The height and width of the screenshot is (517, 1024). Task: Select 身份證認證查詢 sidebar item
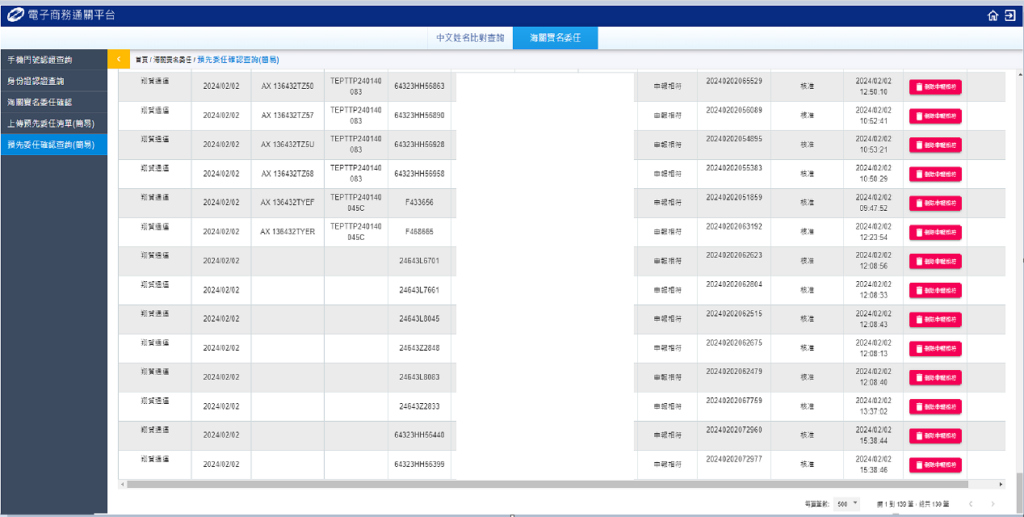(36, 81)
